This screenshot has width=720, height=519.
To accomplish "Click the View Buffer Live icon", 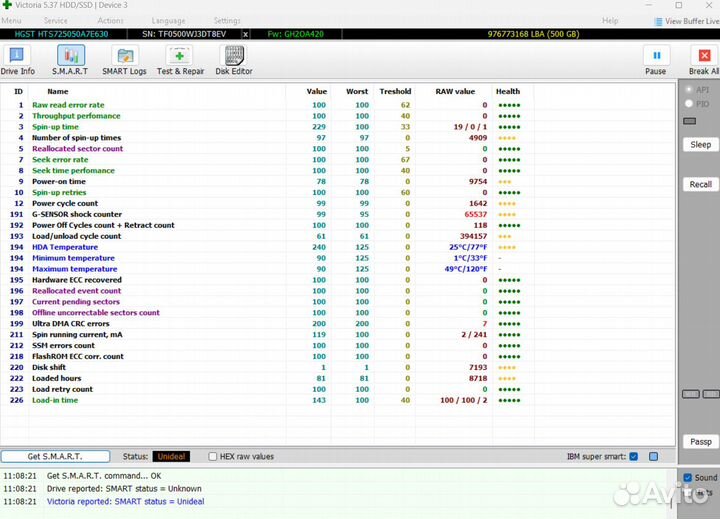I will tap(658, 22).
